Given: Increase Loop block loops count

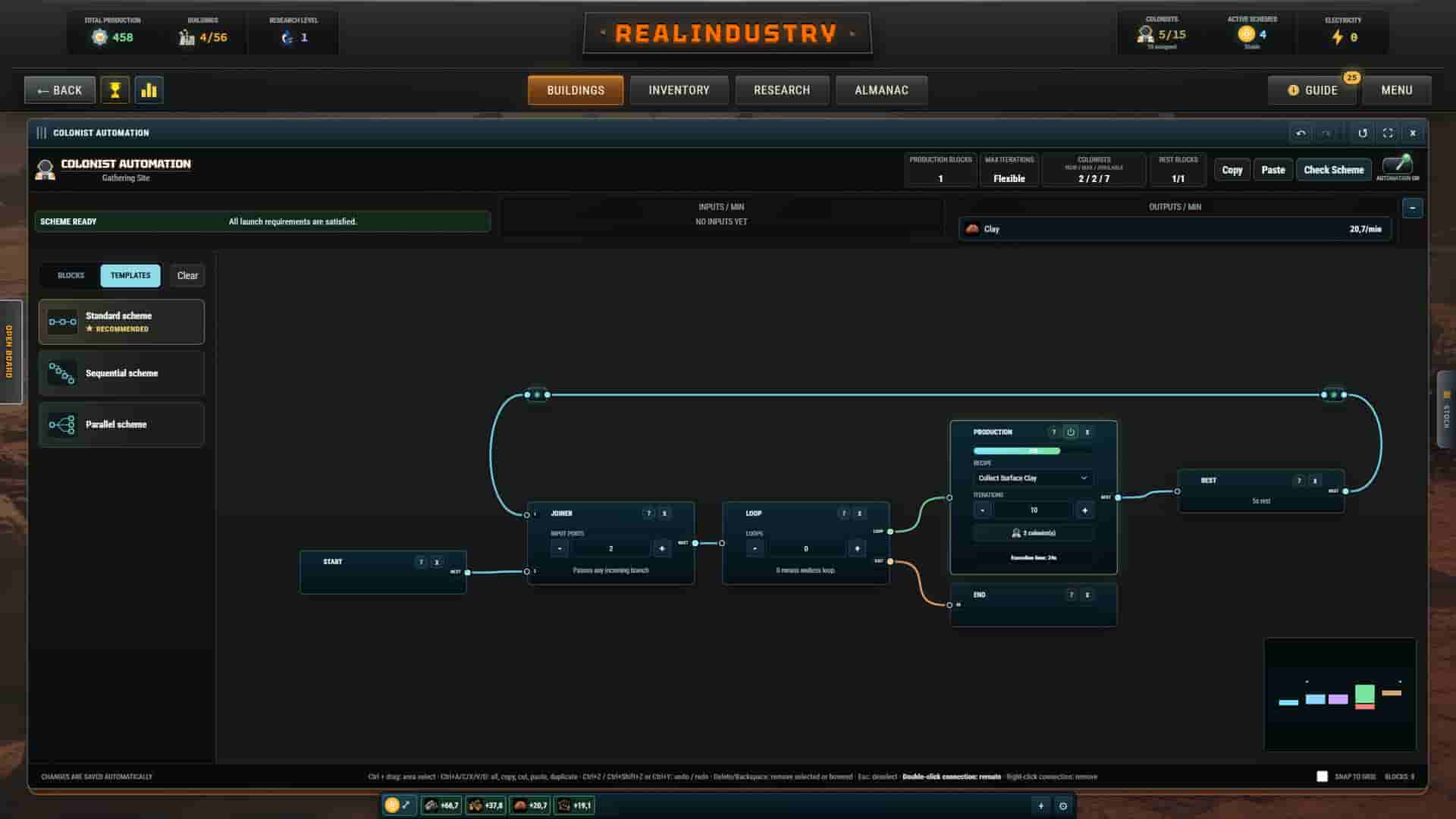Looking at the screenshot, I should 857,549.
